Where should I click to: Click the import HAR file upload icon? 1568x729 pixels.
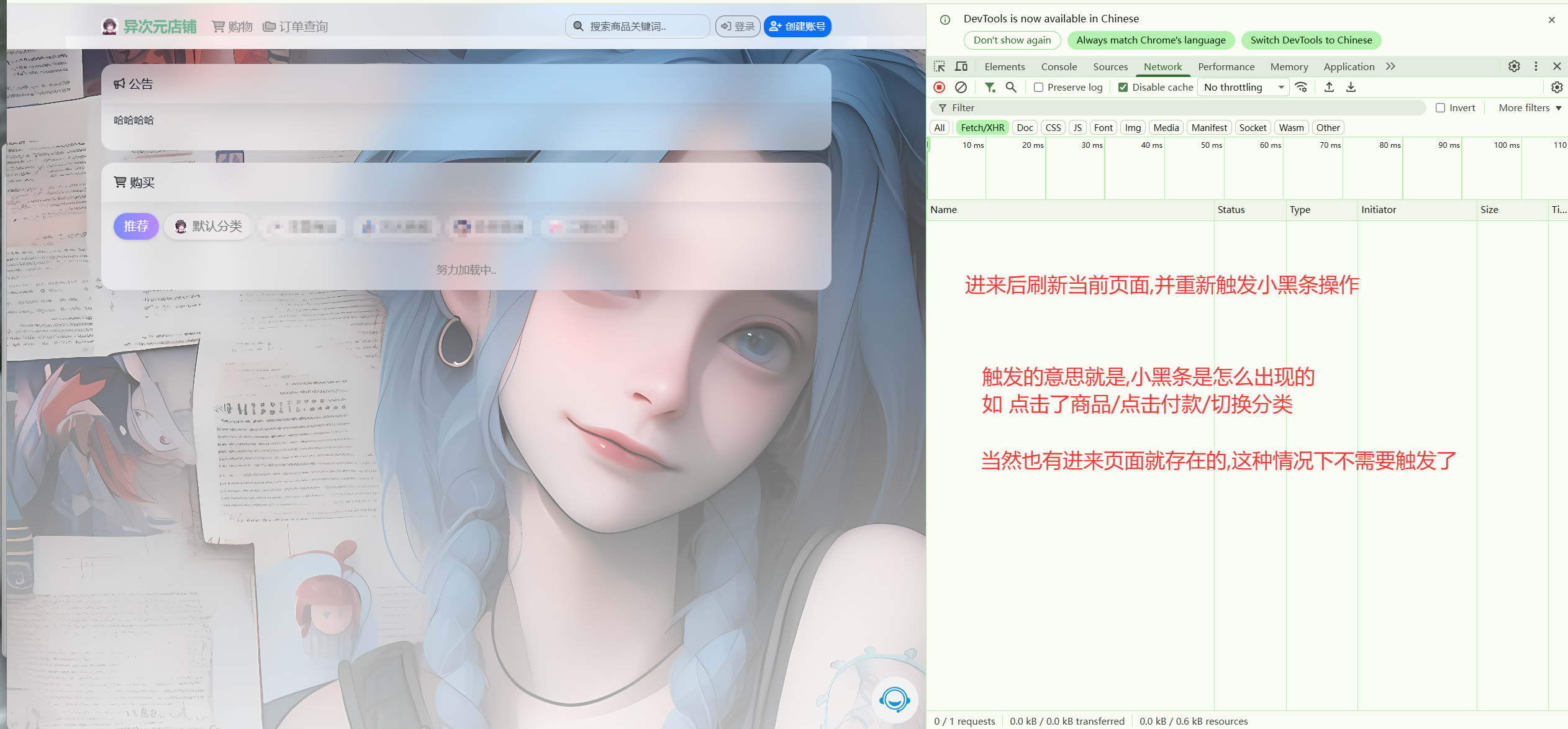tap(1329, 88)
